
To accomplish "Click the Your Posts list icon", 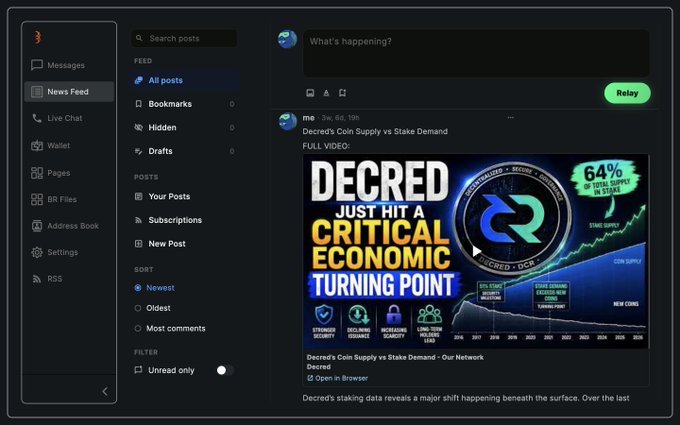I will tap(138, 196).
